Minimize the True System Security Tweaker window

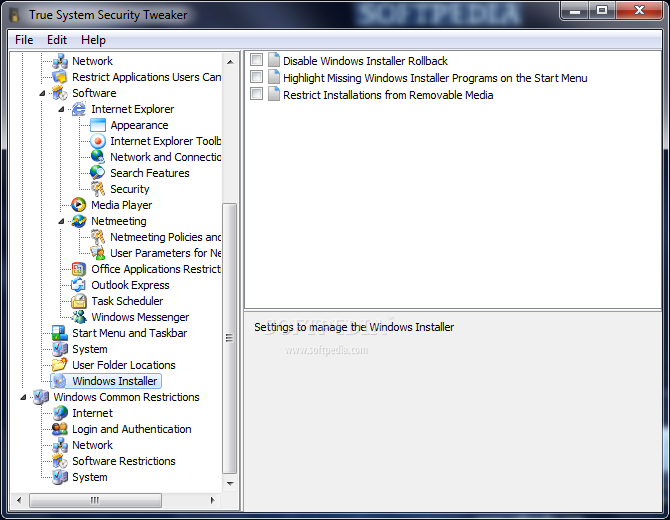pyautogui.click(x=575, y=10)
